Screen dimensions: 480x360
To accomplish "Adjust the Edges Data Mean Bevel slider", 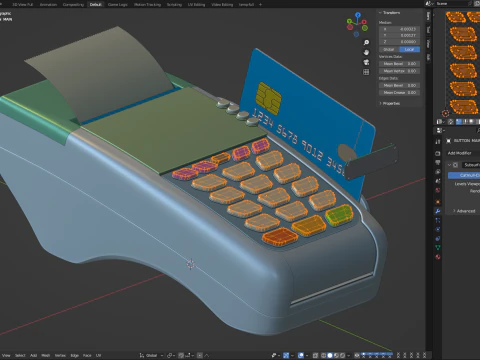I will (399, 85).
